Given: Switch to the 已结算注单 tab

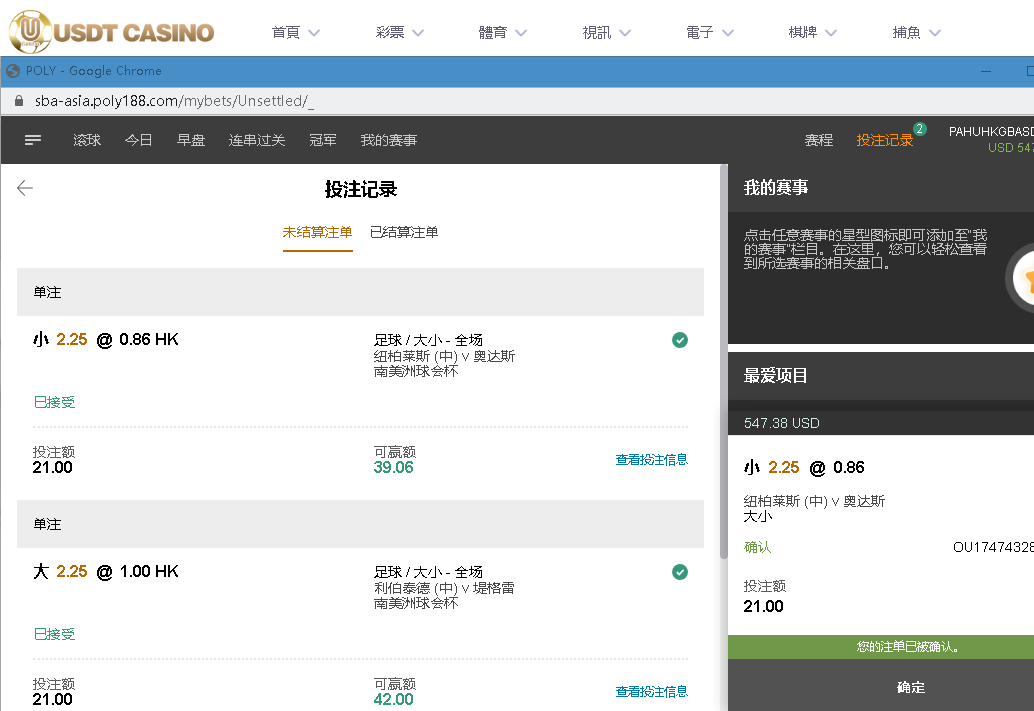Looking at the screenshot, I should pyautogui.click(x=404, y=232).
